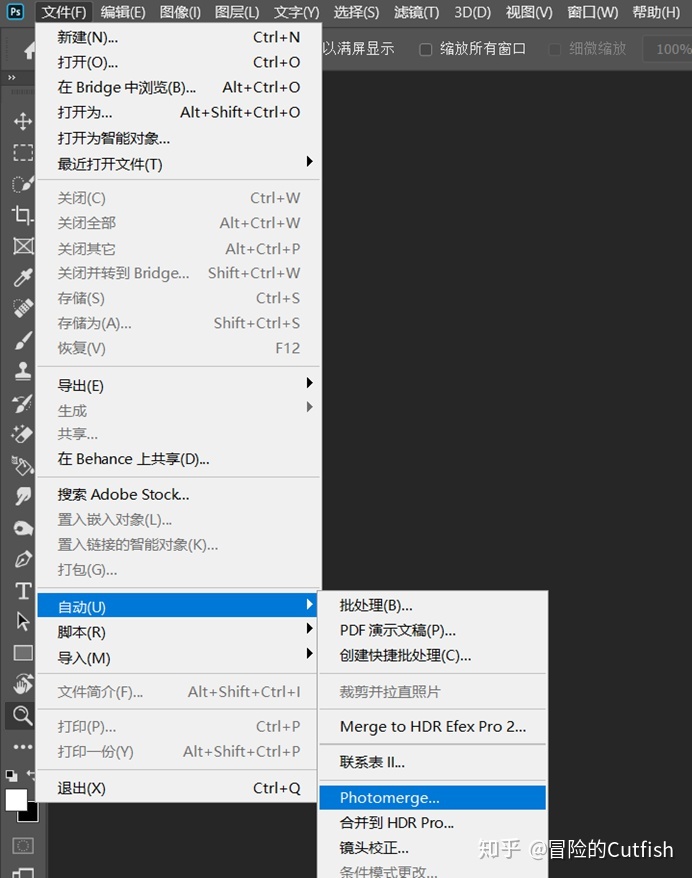Choose PDF 演示文稿(P)...
The width and height of the screenshot is (692, 878).
tap(432, 631)
